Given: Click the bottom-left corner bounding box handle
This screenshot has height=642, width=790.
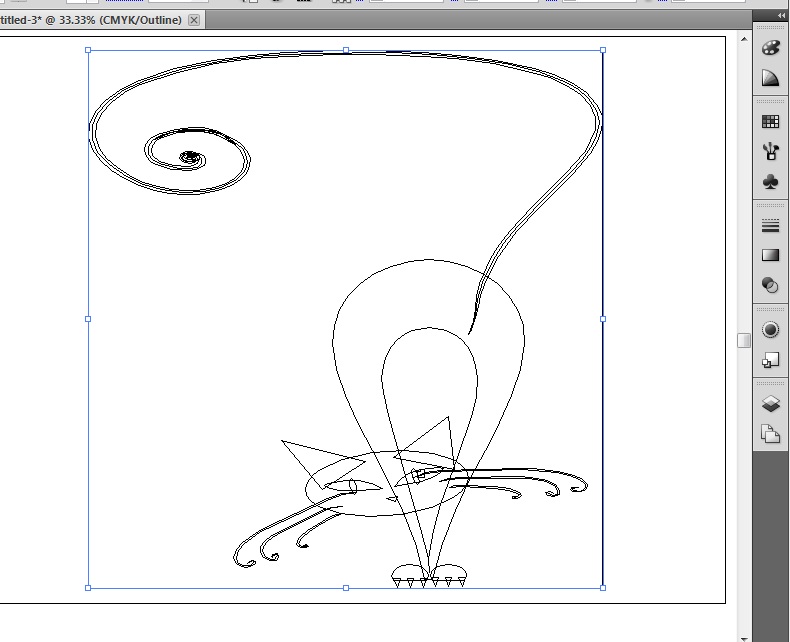Looking at the screenshot, I should pos(88,588).
